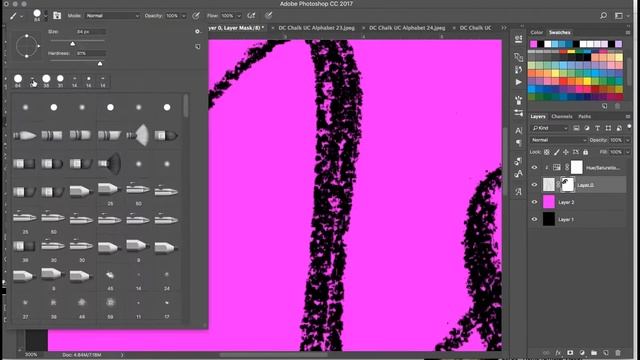
Task: Create a new layer group
Action: pos(594,353)
